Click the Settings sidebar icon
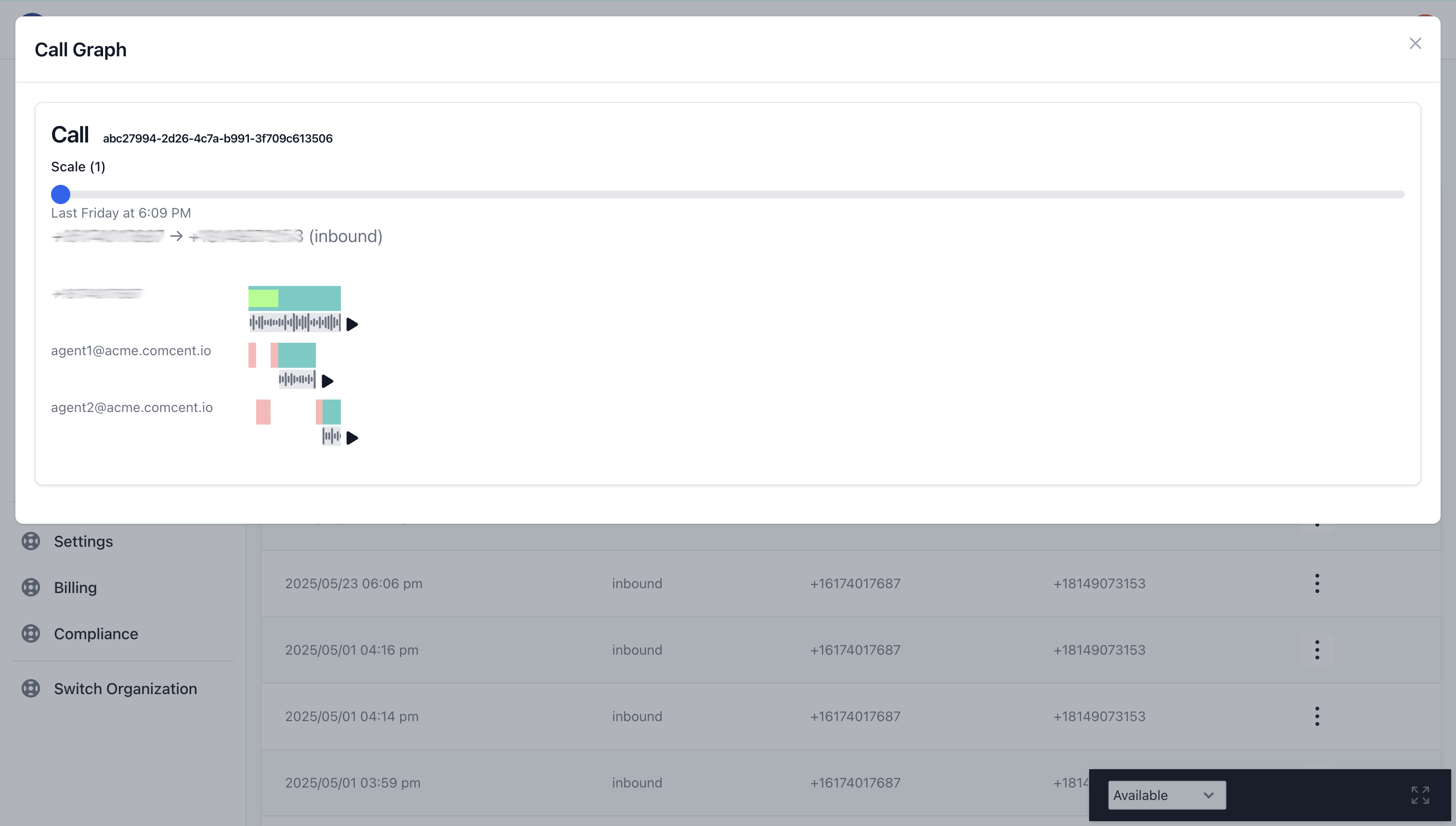This screenshot has height=826, width=1456. coord(31,541)
